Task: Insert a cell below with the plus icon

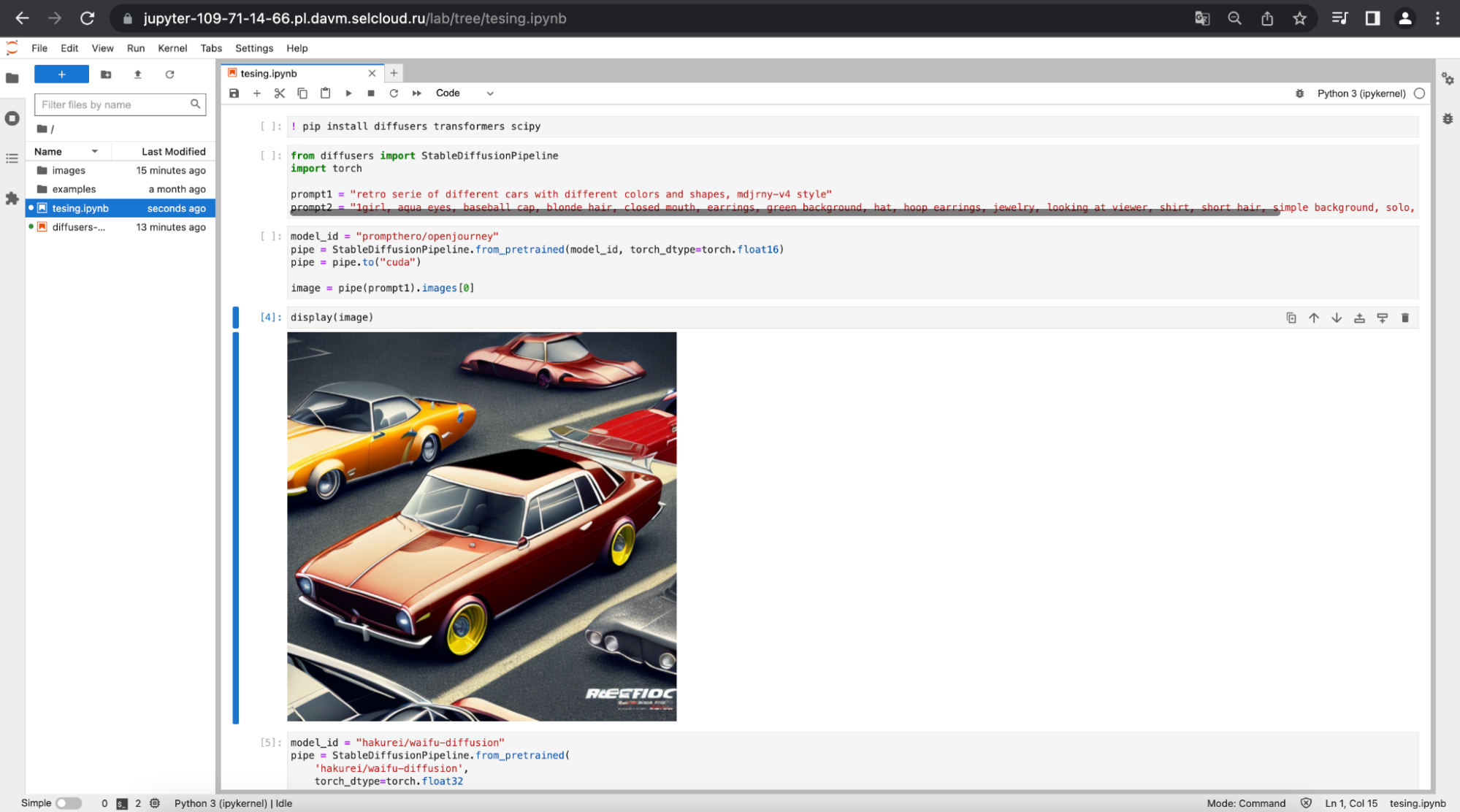Action: (x=257, y=93)
